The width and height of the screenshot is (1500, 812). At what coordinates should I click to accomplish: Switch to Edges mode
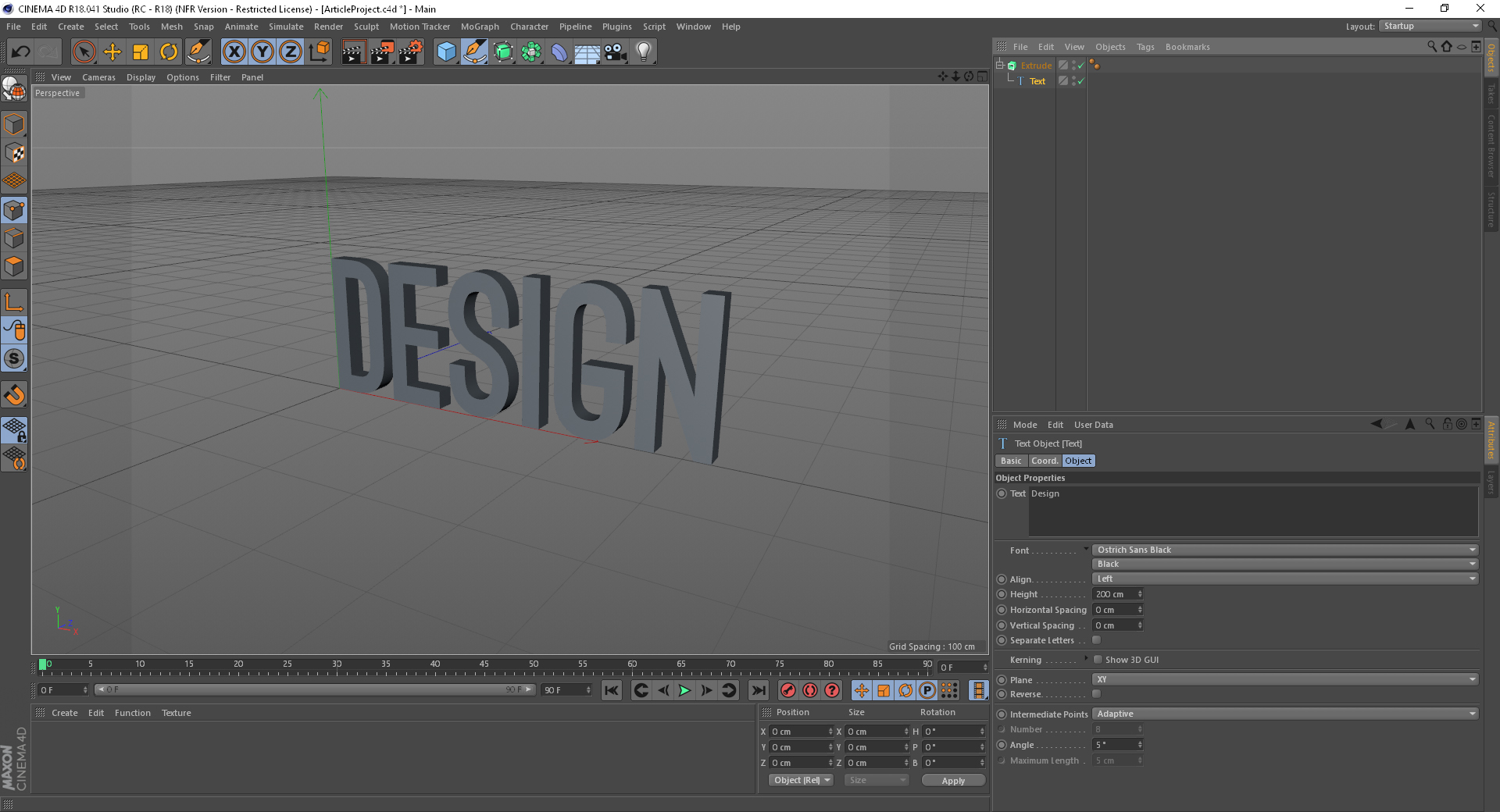[x=14, y=238]
